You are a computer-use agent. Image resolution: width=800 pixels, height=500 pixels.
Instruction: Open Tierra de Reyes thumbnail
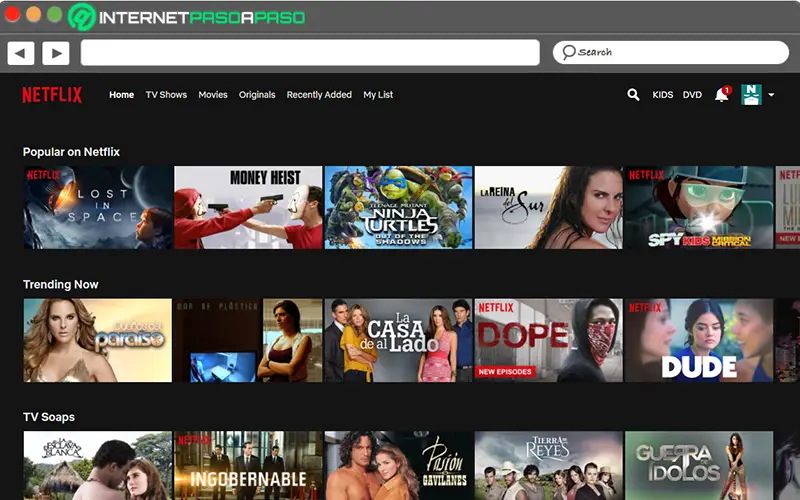pos(548,466)
